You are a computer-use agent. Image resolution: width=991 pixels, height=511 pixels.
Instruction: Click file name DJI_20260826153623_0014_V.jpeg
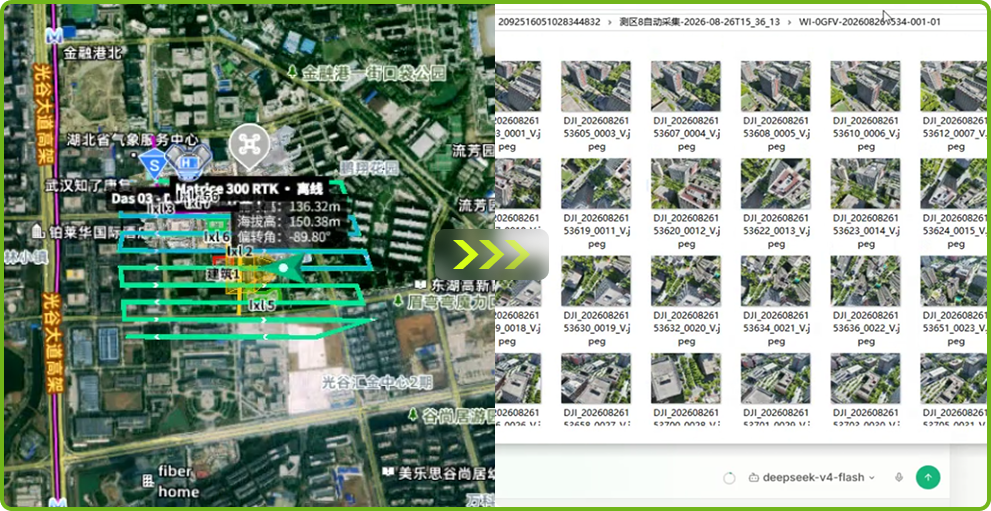coord(865,231)
